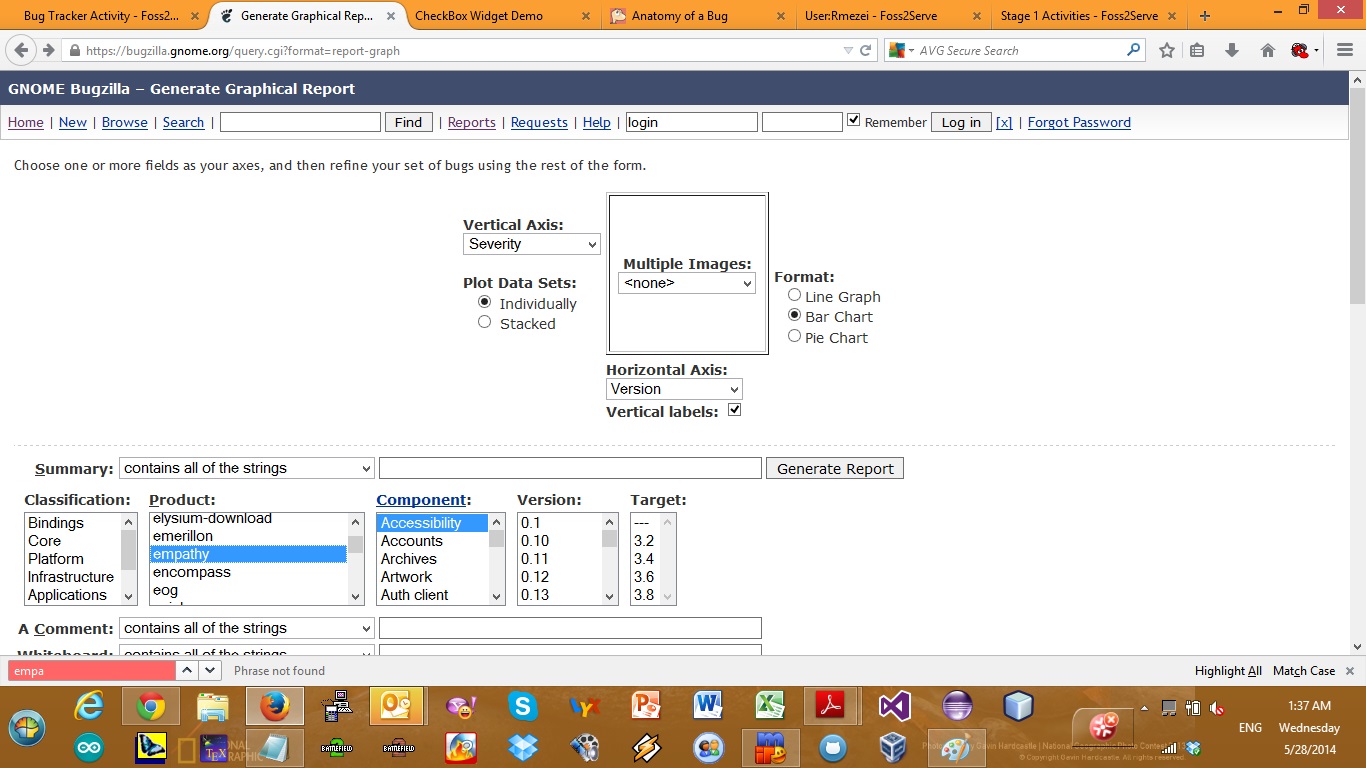Bookmark this page with the star icon
This screenshot has width=1366, height=768.
tap(1167, 50)
